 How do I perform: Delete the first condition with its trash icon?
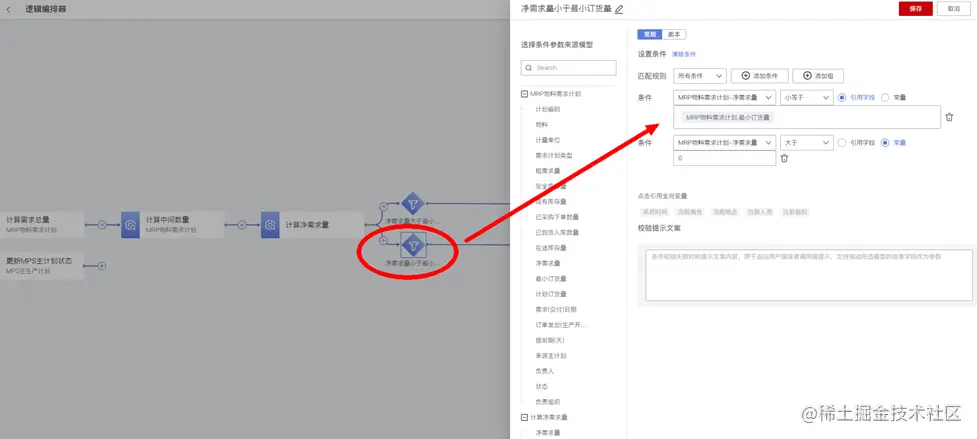tap(949, 117)
